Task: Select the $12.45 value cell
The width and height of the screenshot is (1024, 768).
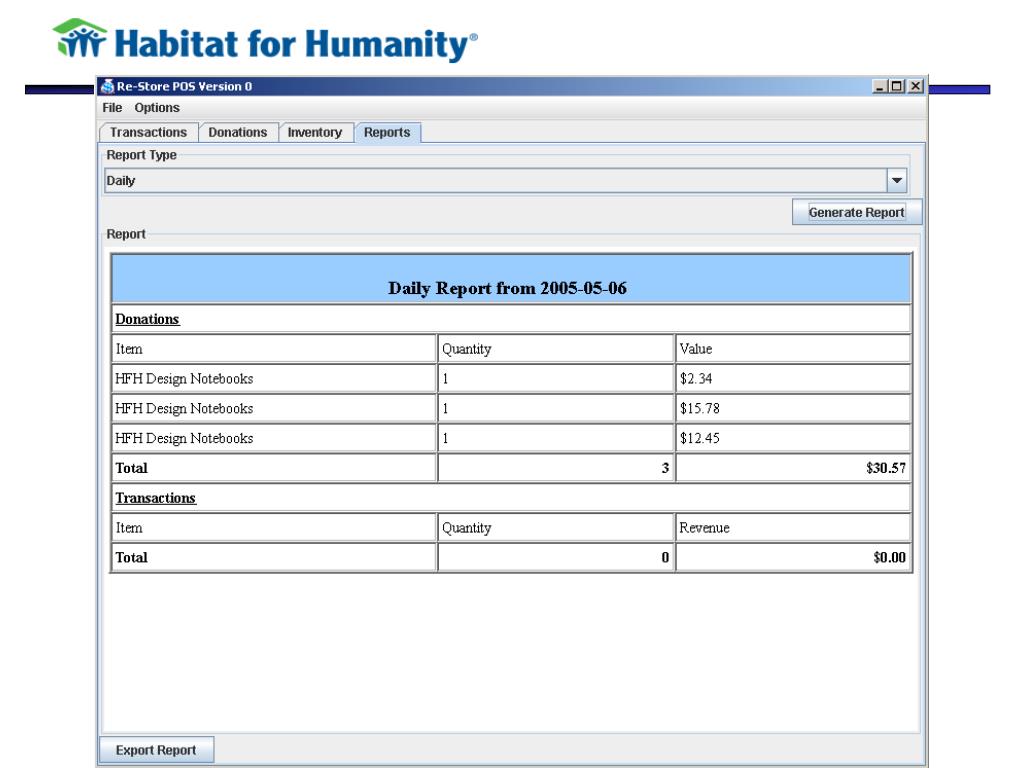Action: coord(793,438)
